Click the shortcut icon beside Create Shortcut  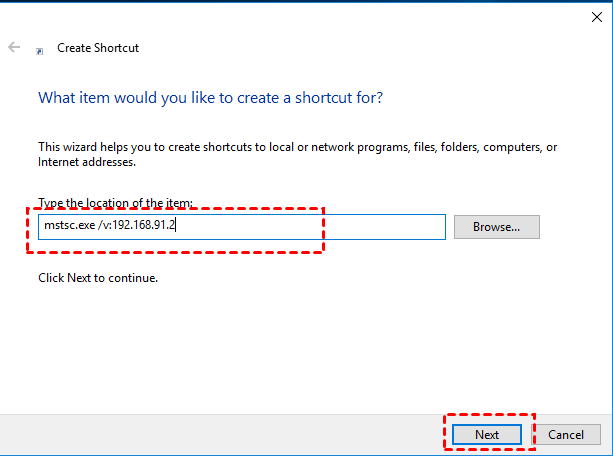pyautogui.click(x=39, y=51)
